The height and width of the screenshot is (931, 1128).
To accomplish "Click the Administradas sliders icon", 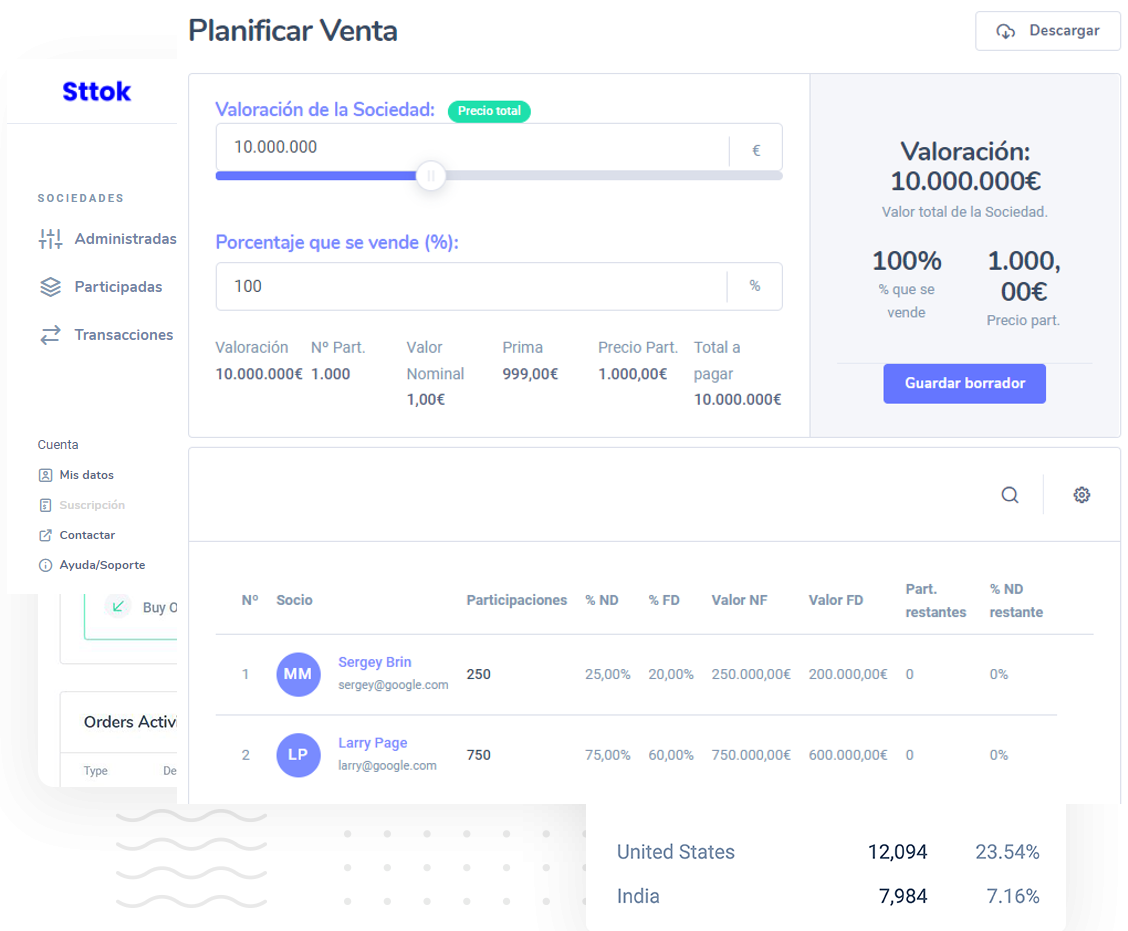I will [50, 239].
